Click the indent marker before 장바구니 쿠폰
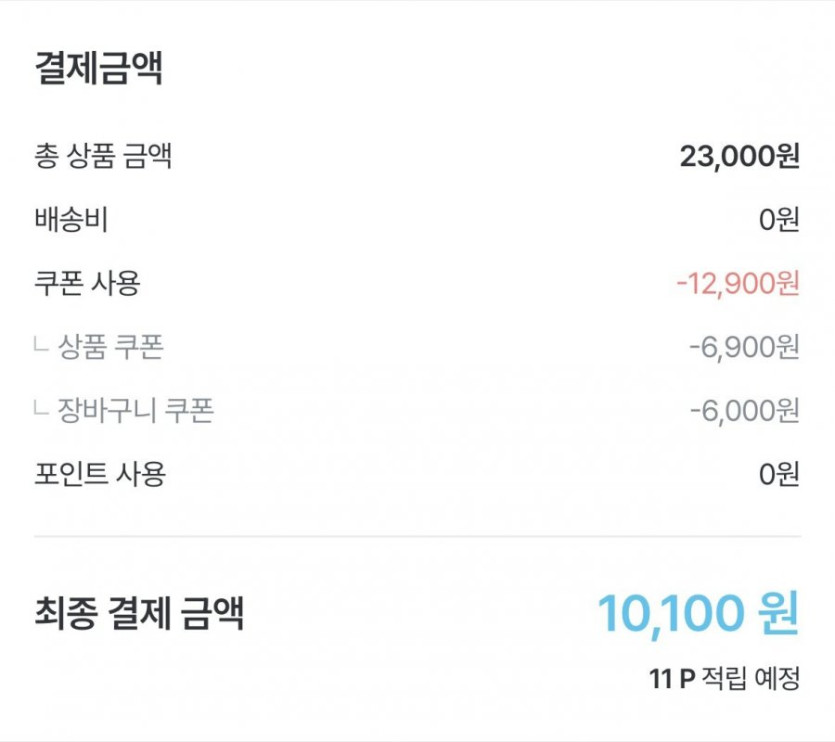835x742 pixels. pyautogui.click(x=41, y=410)
